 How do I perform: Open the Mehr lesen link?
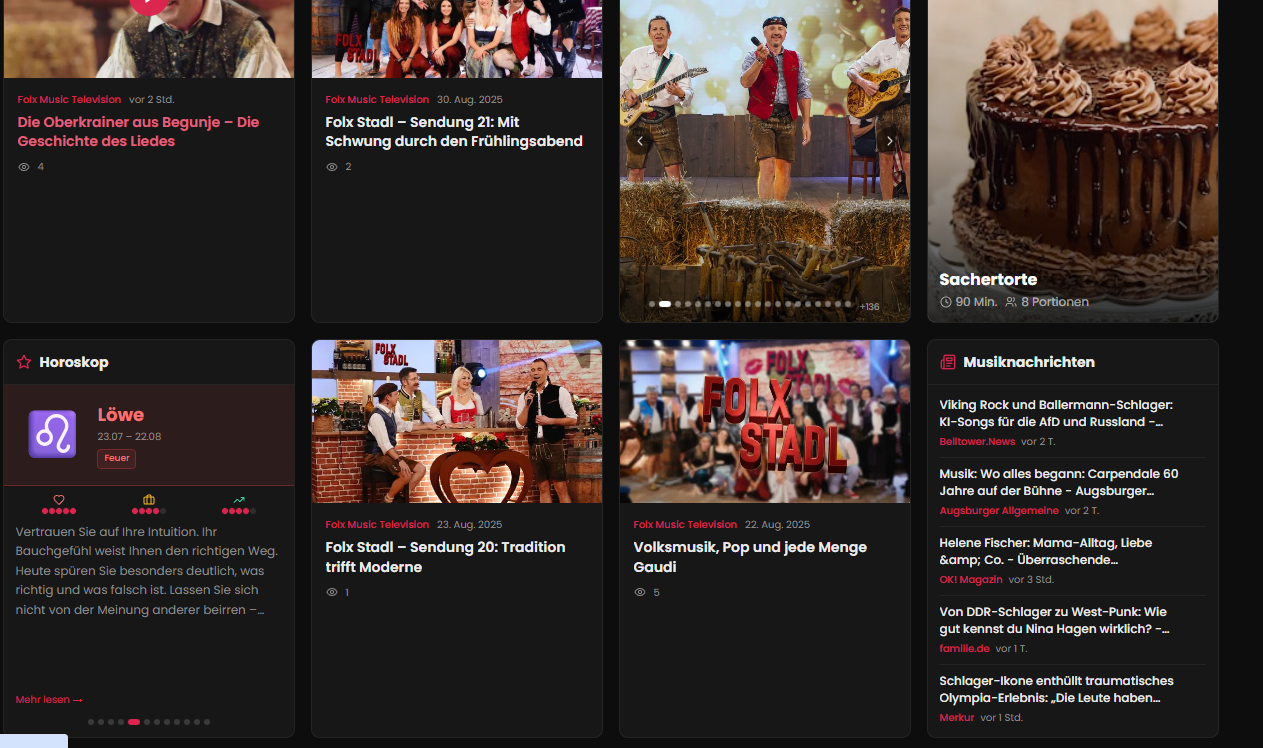(49, 700)
